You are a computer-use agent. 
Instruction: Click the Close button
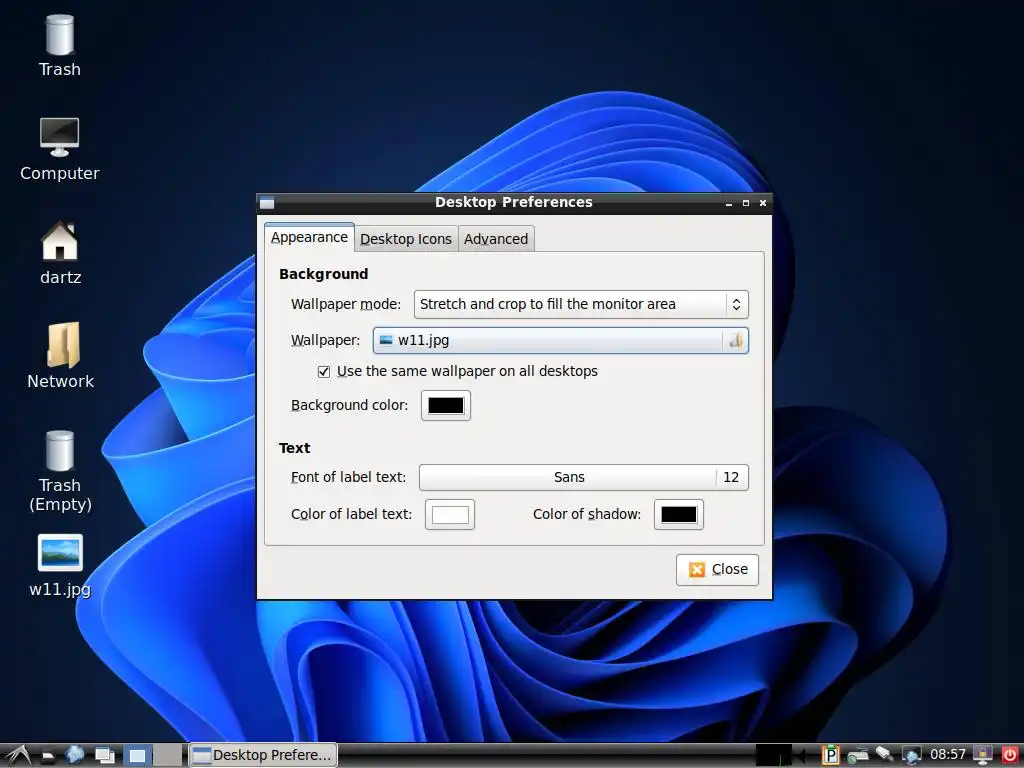(717, 569)
